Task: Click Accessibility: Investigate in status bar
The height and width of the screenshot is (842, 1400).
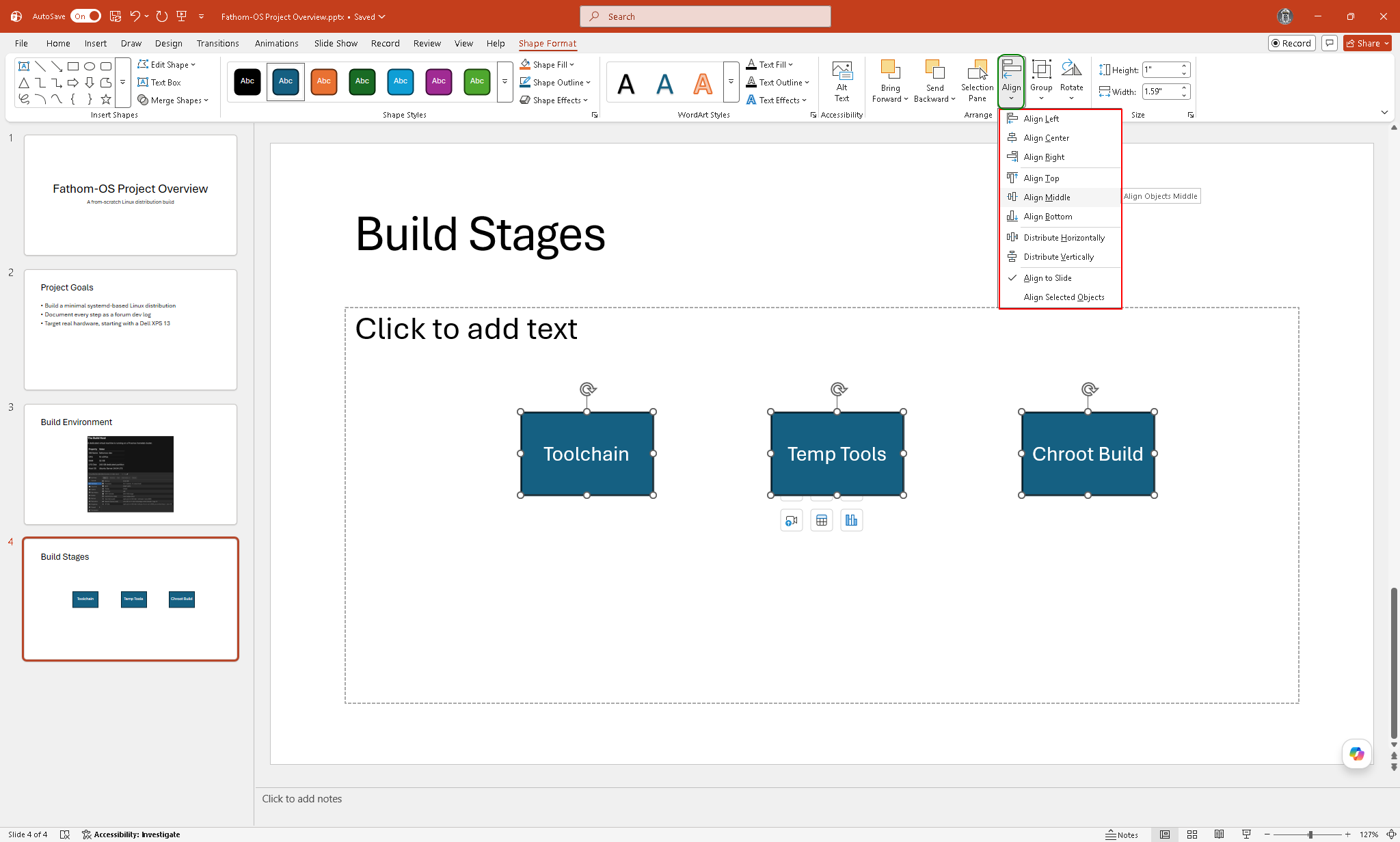Action: (x=131, y=834)
